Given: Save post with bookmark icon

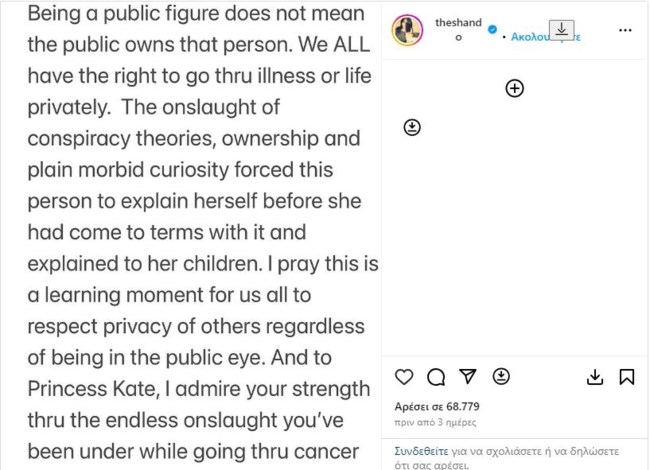Looking at the screenshot, I should click(x=627, y=377).
